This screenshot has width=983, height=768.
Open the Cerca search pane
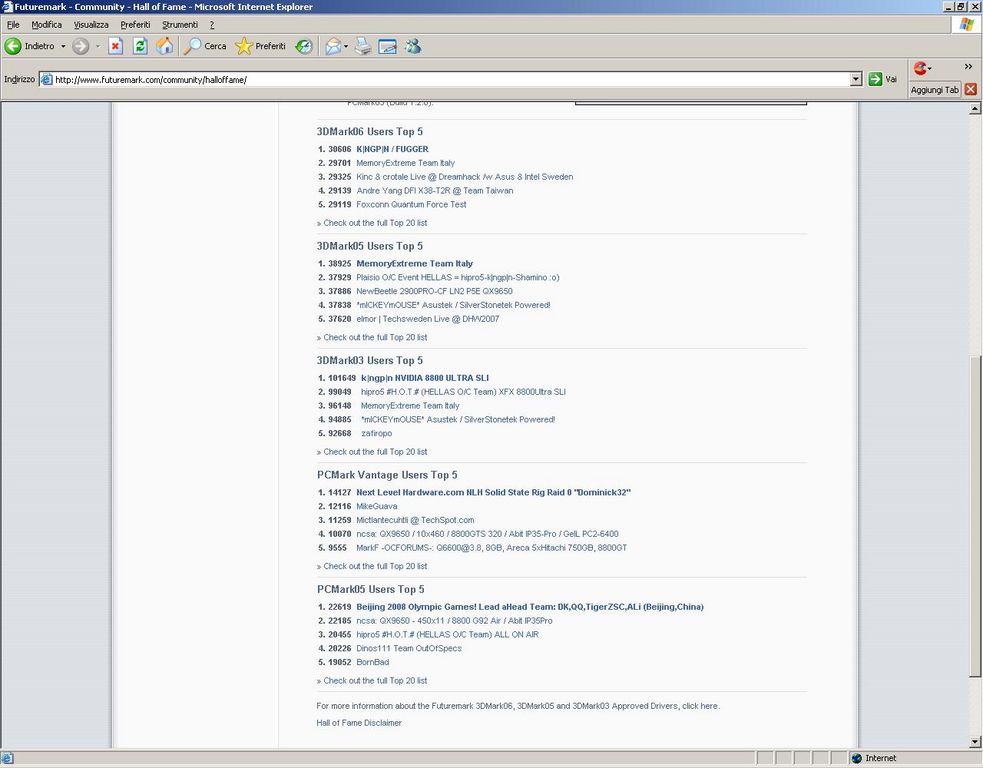coord(205,46)
